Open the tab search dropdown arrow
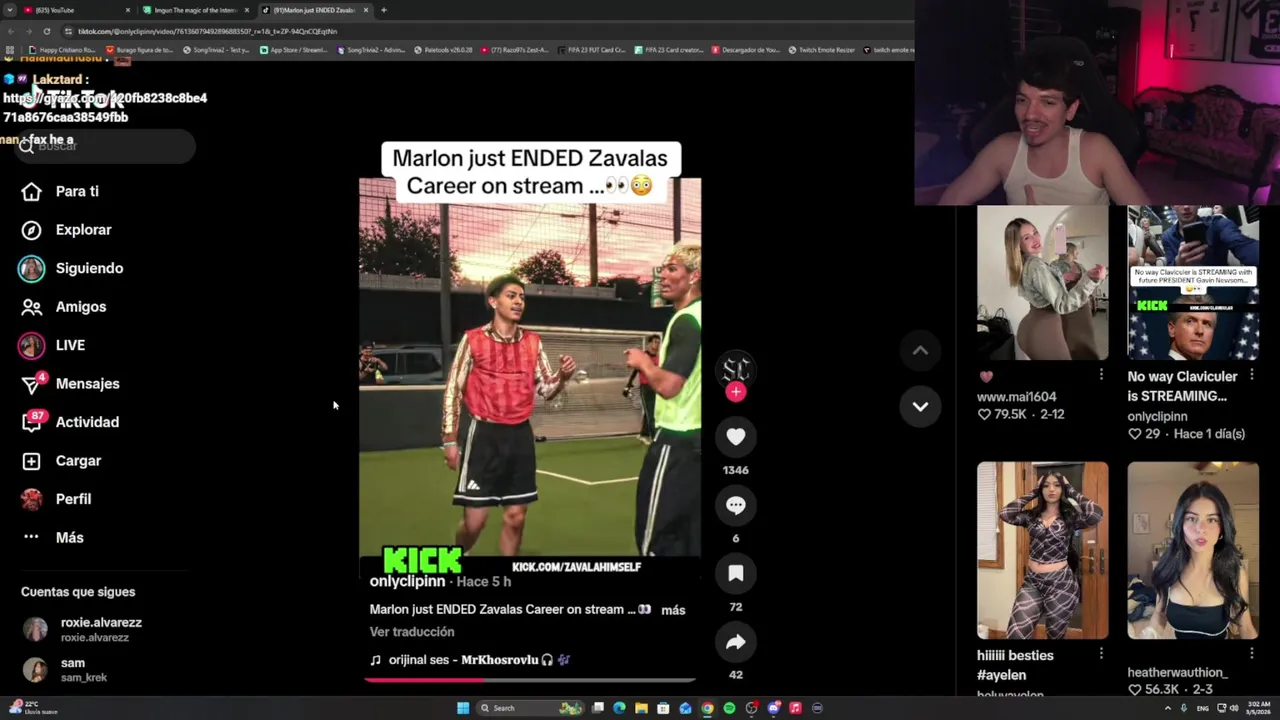 point(10,10)
